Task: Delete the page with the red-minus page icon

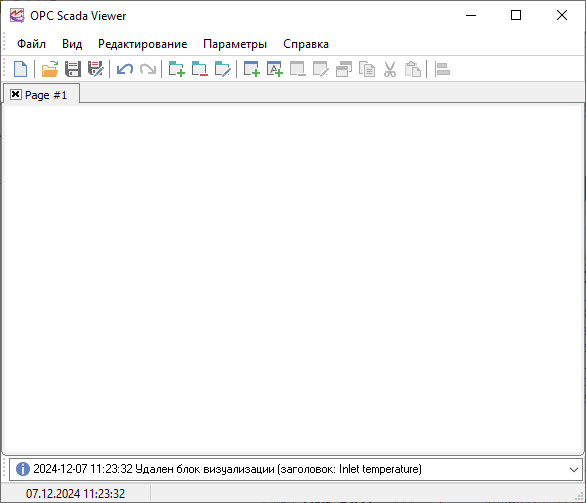Action: [x=200, y=69]
